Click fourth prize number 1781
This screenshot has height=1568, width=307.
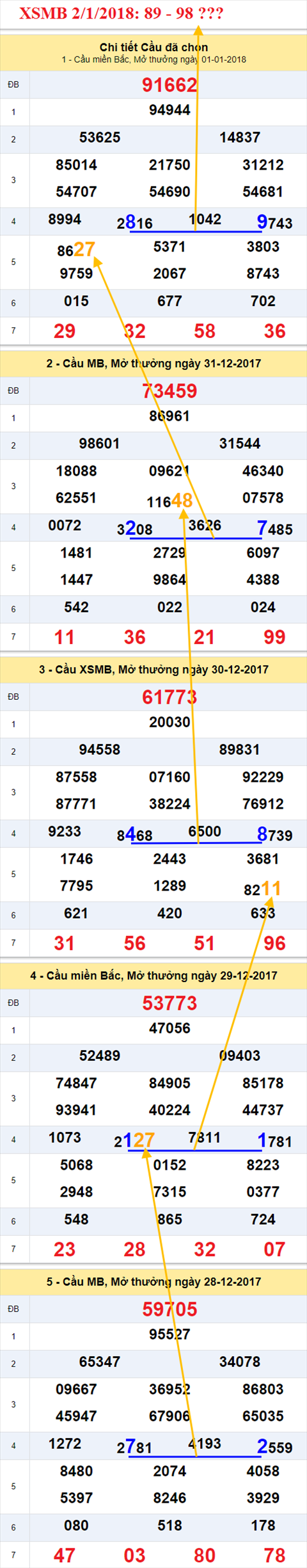click(x=274, y=1141)
